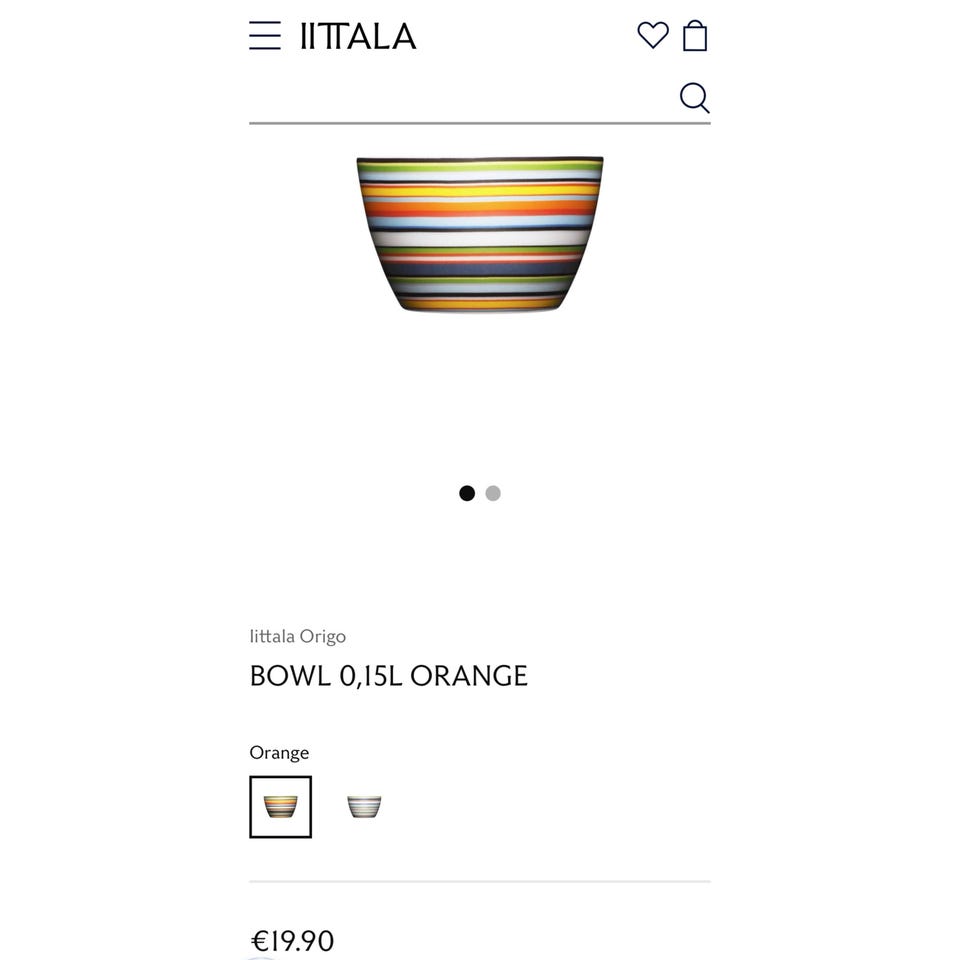Click the €19.90 price

coord(292,940)
